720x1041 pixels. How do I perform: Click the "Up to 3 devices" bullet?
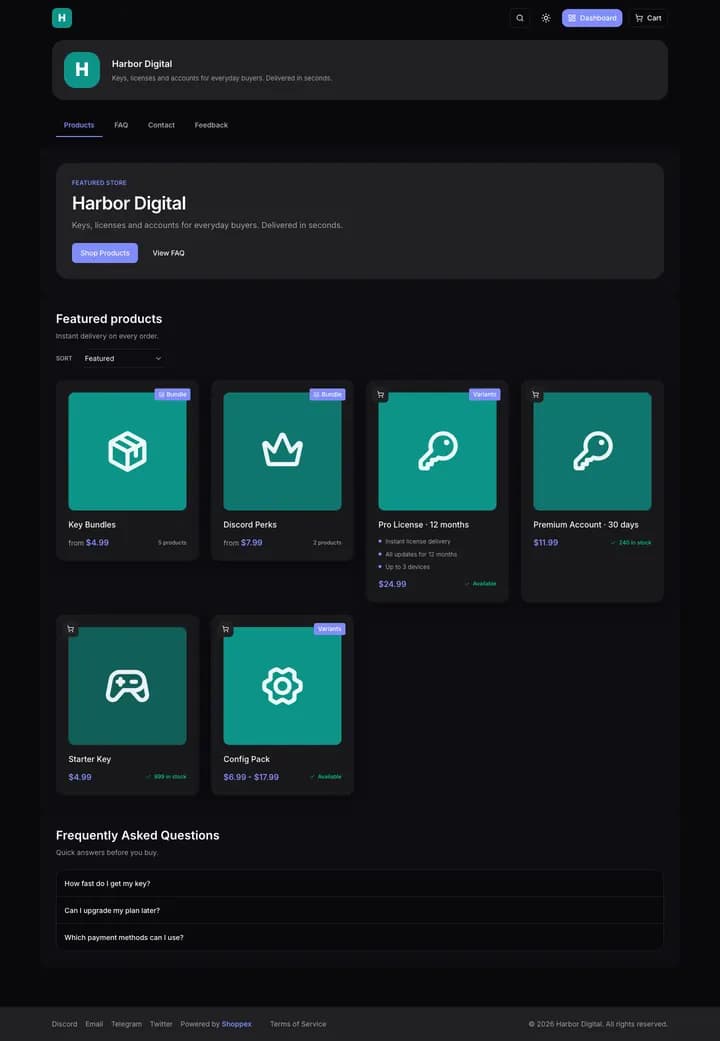coord(407,567)
